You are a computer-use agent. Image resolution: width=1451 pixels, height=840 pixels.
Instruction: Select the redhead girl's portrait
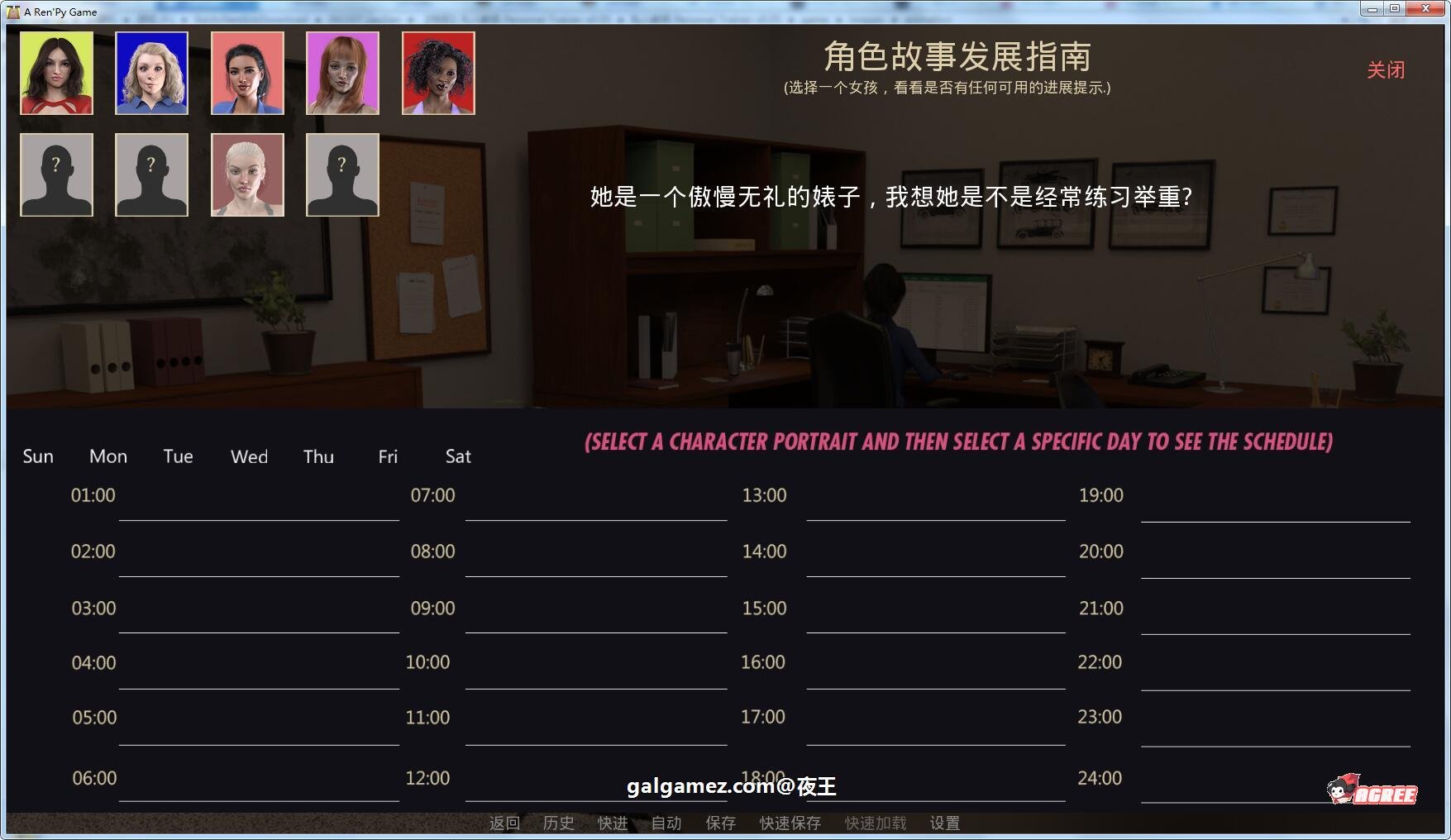[x=342, y=73]
